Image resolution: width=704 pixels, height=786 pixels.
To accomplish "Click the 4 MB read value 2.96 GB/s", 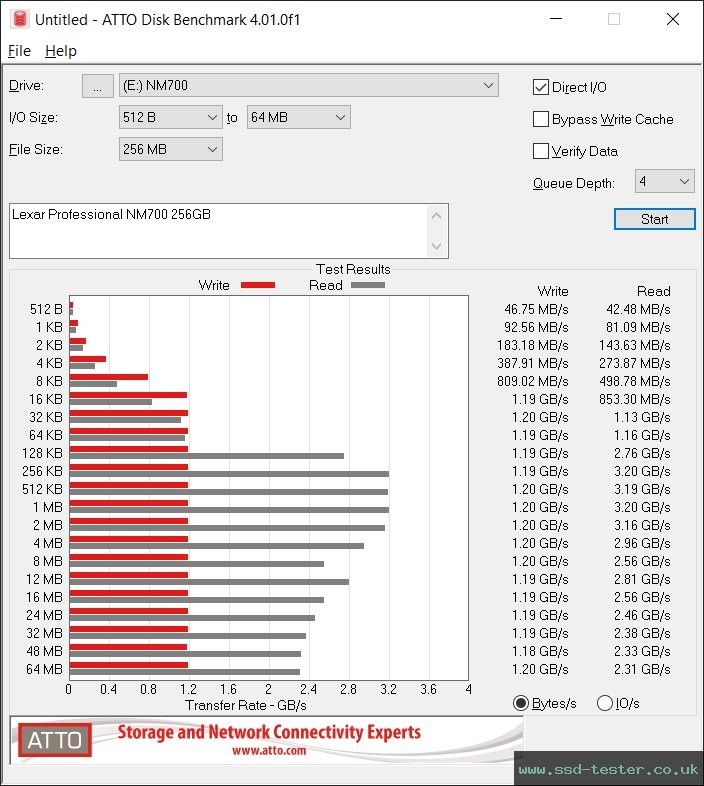I will 642,543.
